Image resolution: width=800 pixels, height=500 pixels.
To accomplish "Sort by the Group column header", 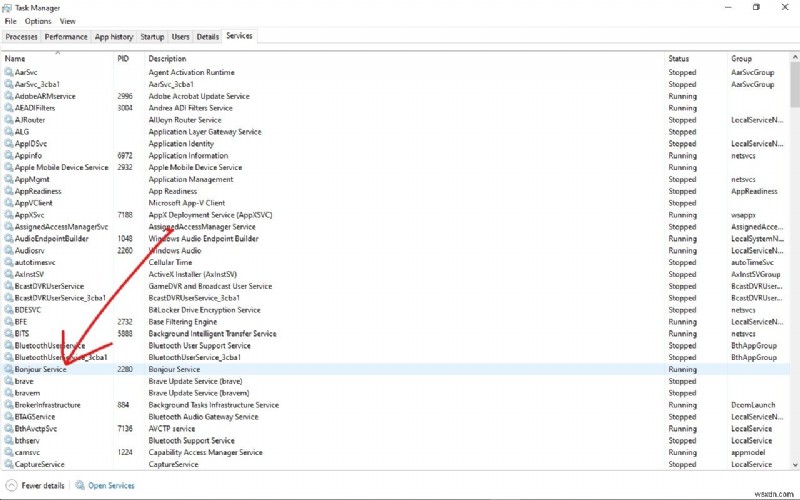I will (758, 59).
